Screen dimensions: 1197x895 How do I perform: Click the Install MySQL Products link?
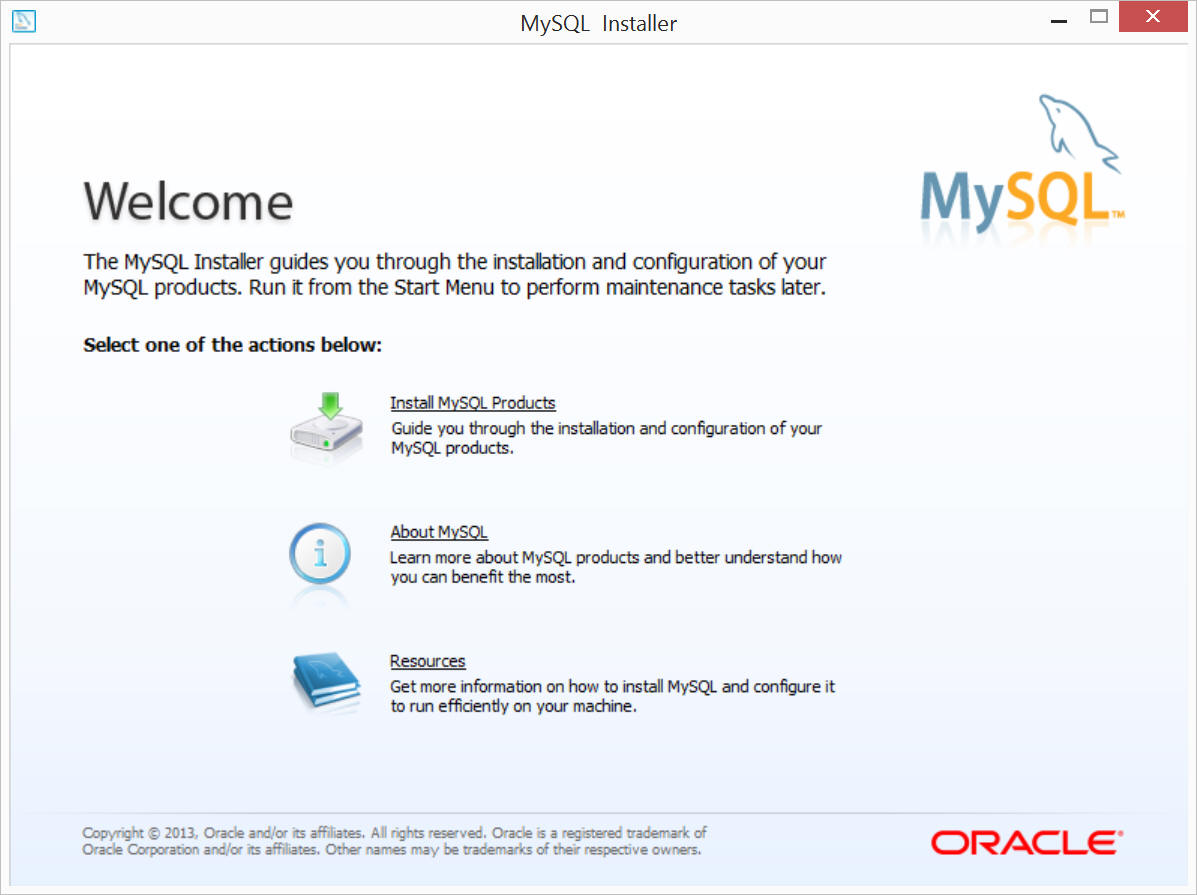[473, 403]
